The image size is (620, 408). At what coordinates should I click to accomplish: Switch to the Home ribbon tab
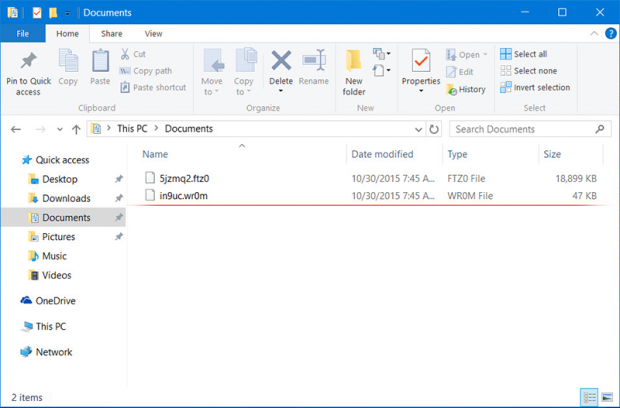67,34
